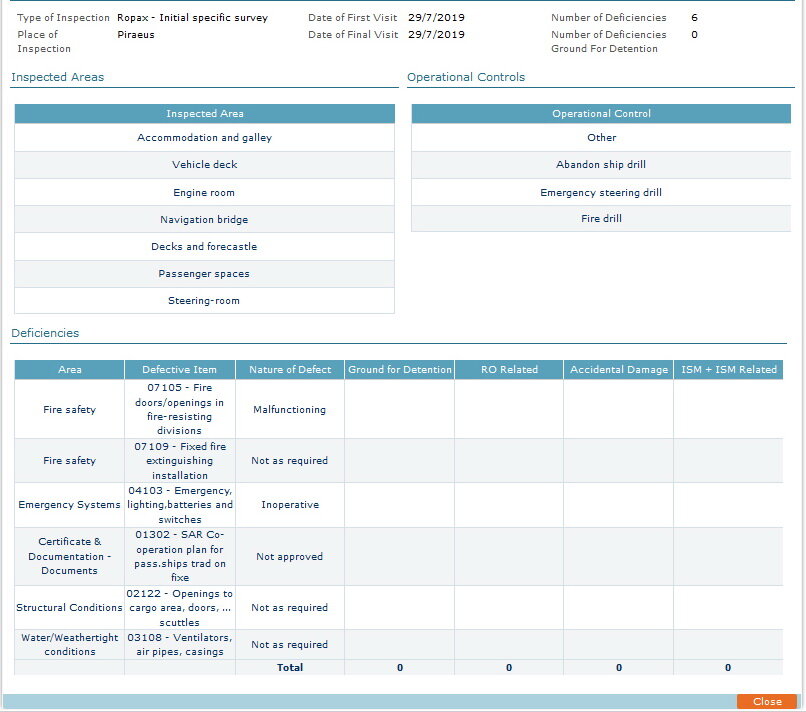The height and width of the screenshot is (712, 806).
Task: Click the Emergency steering drill row
Action: (x=601, y=192)
